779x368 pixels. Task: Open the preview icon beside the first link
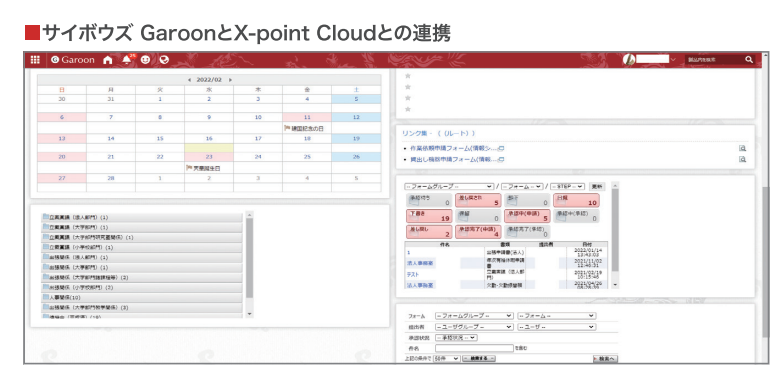tap(742, 148)
